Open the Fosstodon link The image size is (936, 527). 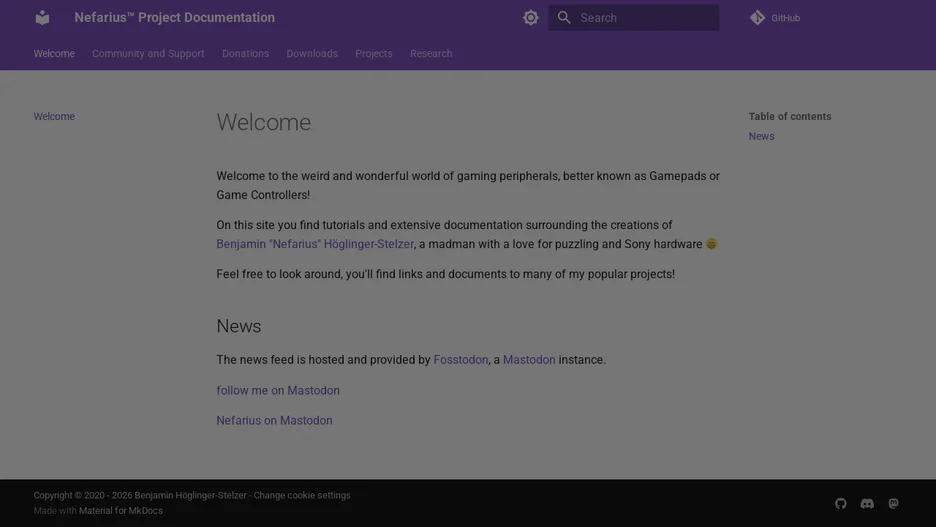460,360
